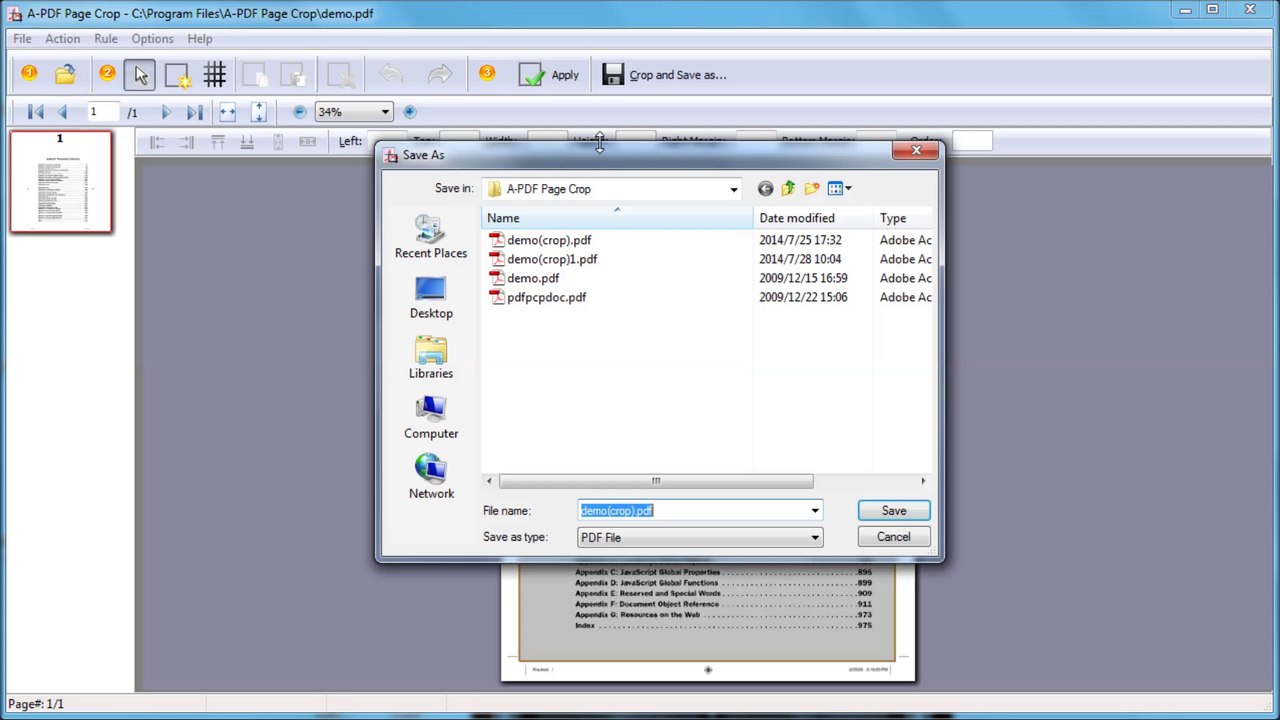Screen dimensions: 1280x720
Task: Click the open PDF folder toolbar icon
Action: (x=65, y=75)
